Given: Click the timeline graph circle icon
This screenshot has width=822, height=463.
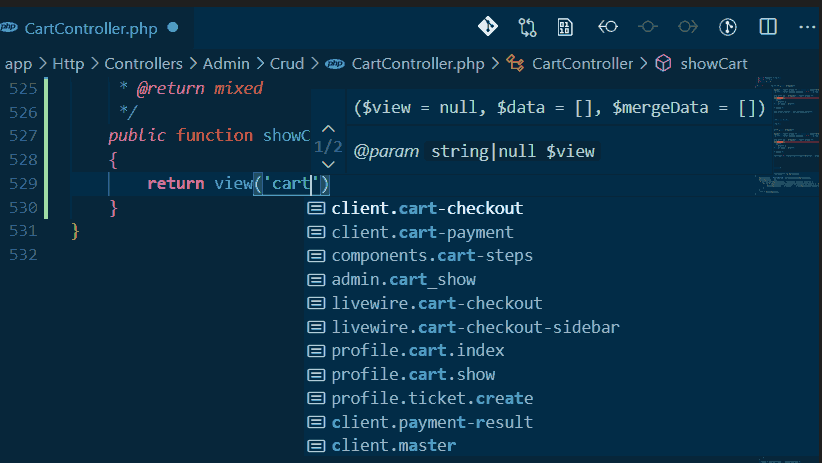Looking at the screenshot, I should tap(647, 27).
